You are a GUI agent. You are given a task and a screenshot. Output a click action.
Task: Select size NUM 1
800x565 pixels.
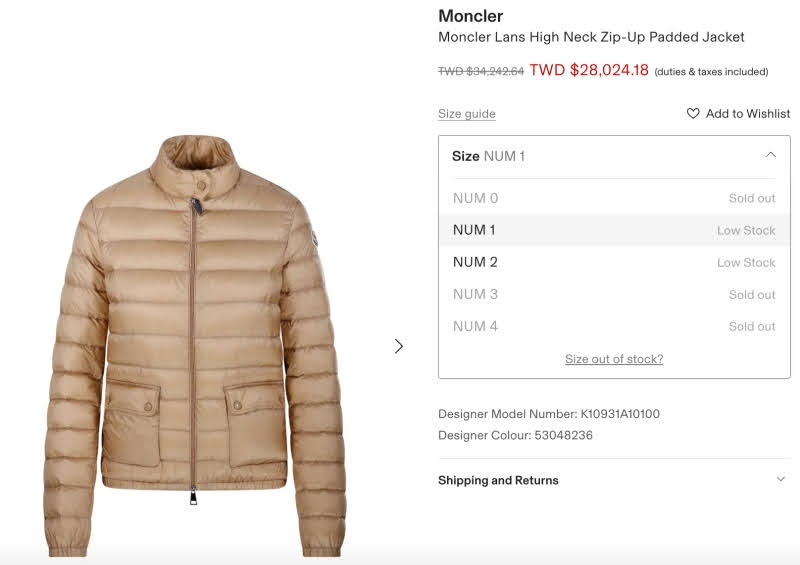[614, 230]
